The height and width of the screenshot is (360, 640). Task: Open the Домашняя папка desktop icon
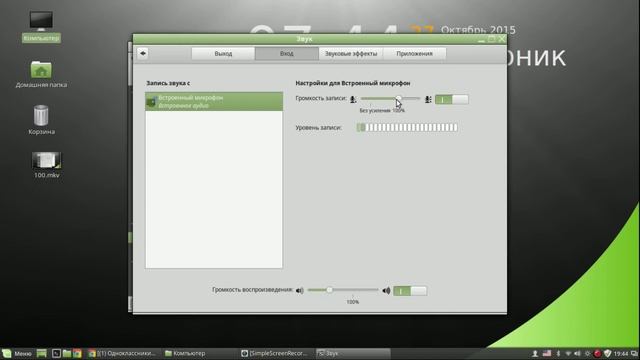[x=41, y=74]
